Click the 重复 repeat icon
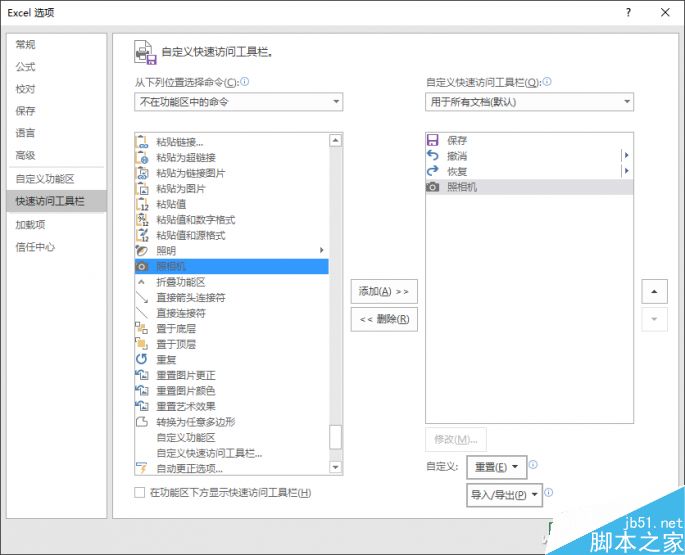This screenshot has width=685, height=555. [x=142, y=359]
